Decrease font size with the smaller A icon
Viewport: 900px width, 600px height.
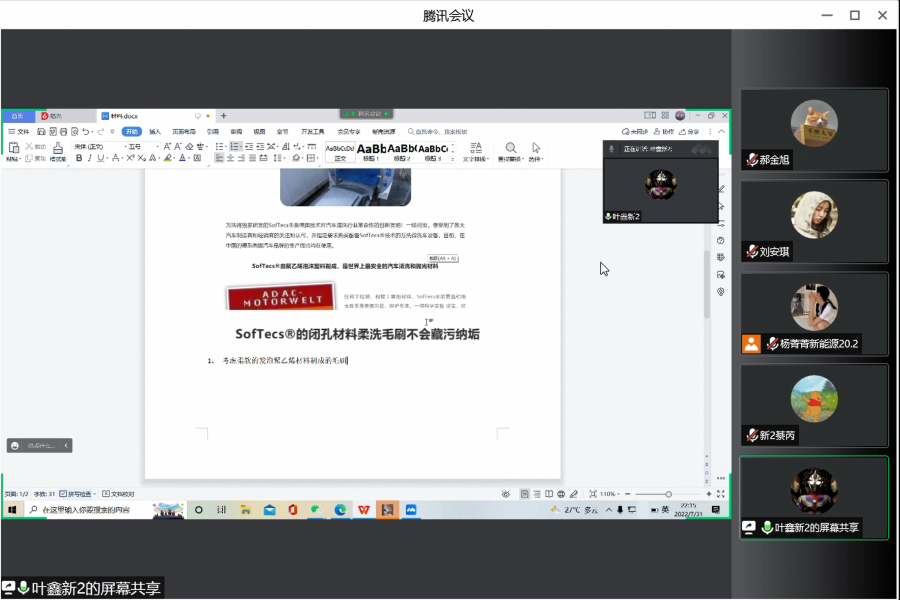178,146
